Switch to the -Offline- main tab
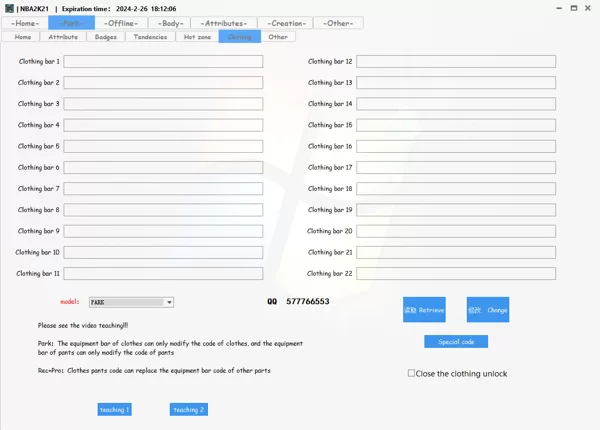600x430 pixels. tap(121, 23)
